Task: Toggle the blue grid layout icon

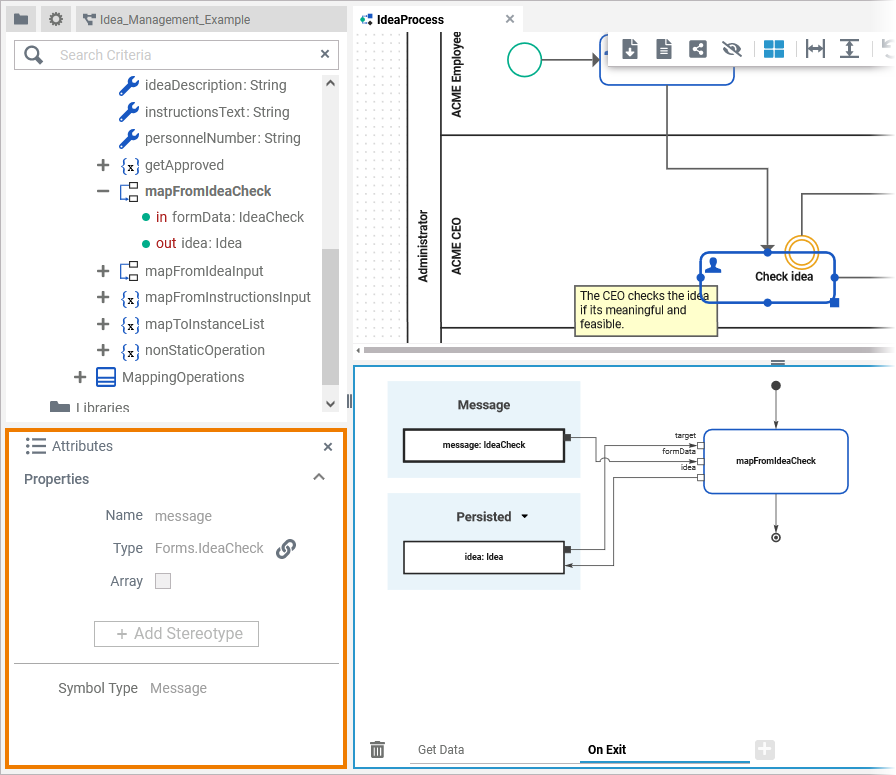Action: [774, 49]
